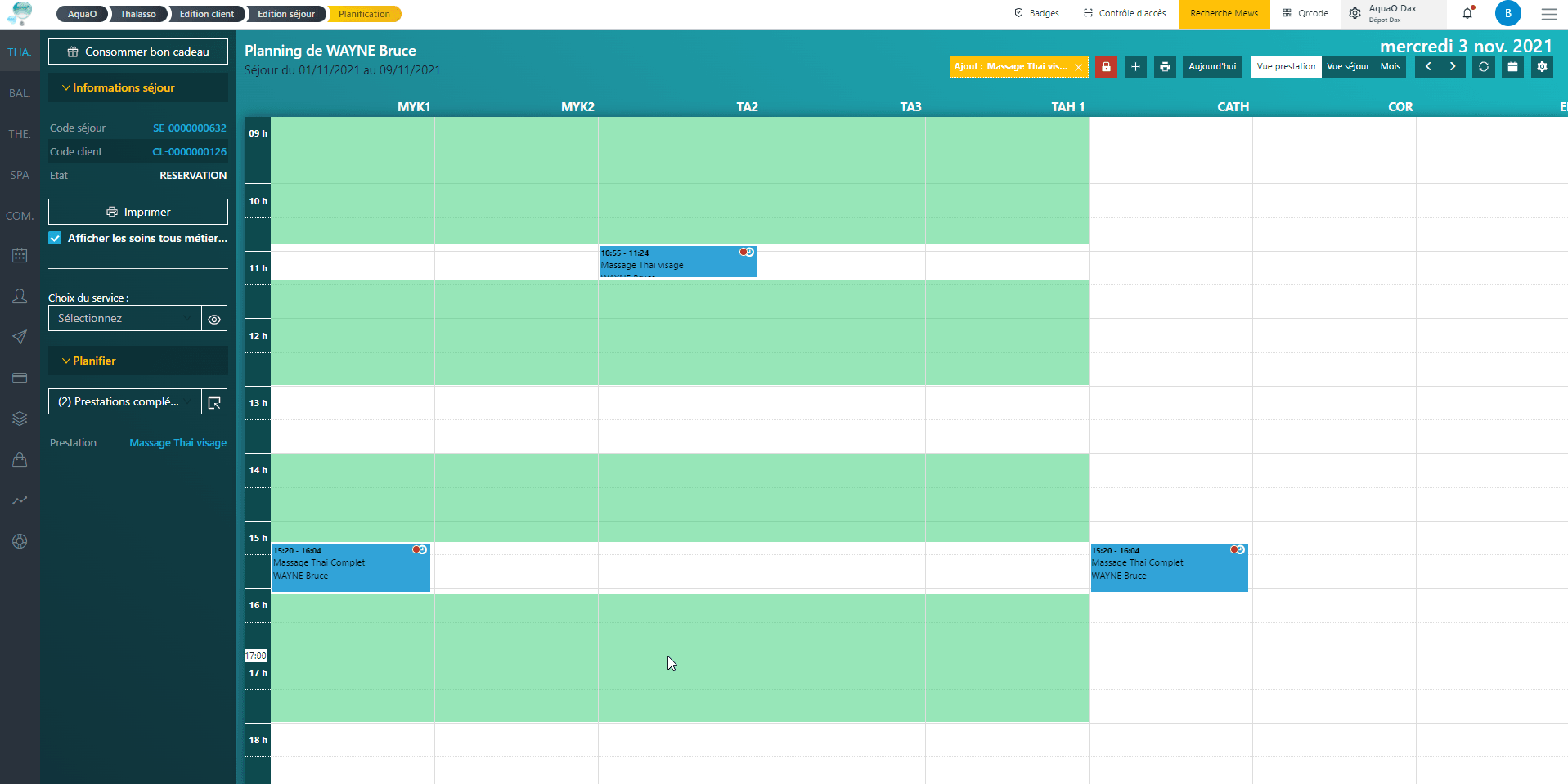Screen dimensions: 1568x784
Task: Click the Consommer bon cadeau button
Action: pos(137,52)
